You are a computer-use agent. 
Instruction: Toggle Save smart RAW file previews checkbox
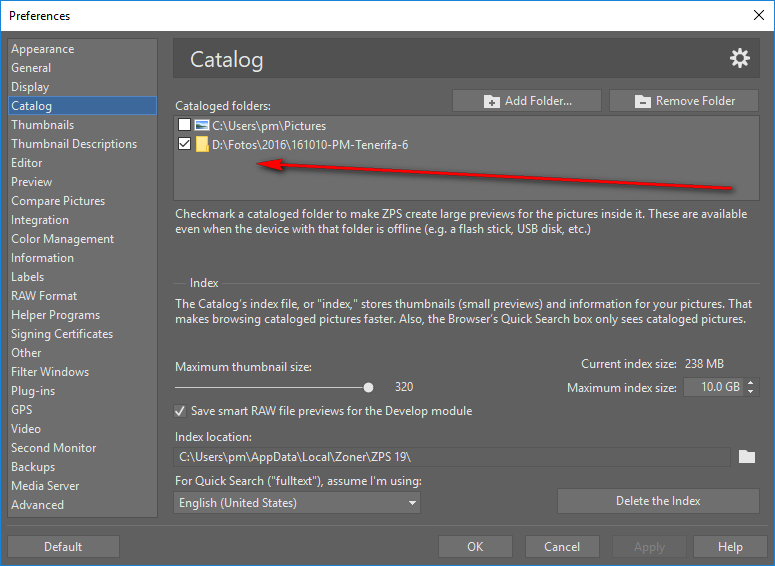tap(180, 411)
